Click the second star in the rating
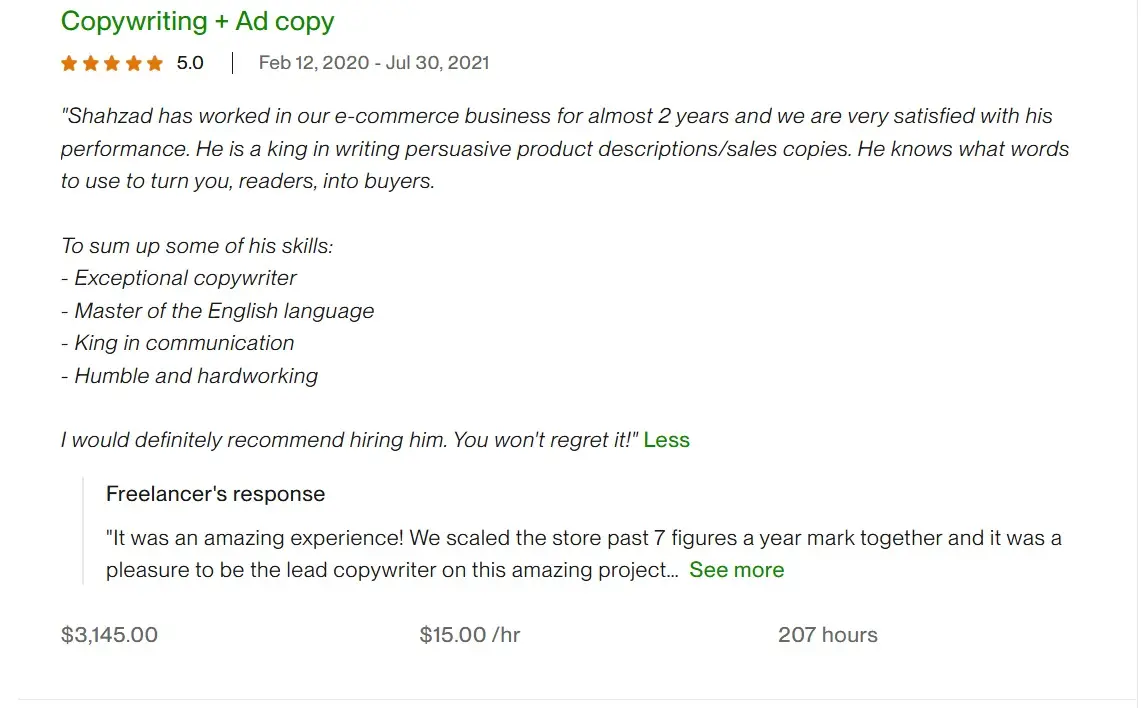The image size is (1141, 708). click(x=90, y=62)
